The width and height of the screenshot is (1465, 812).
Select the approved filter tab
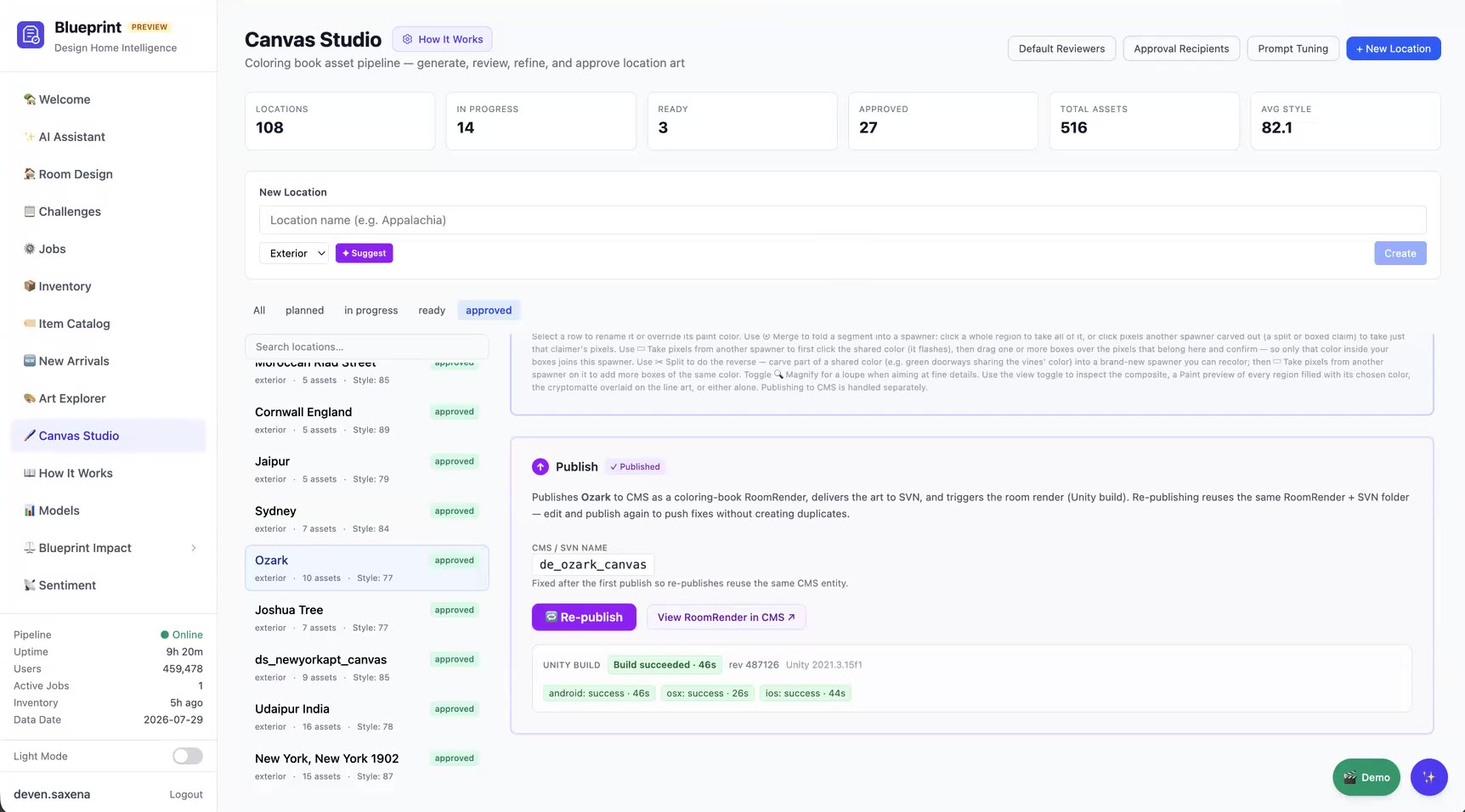click(x=489, y=311)
